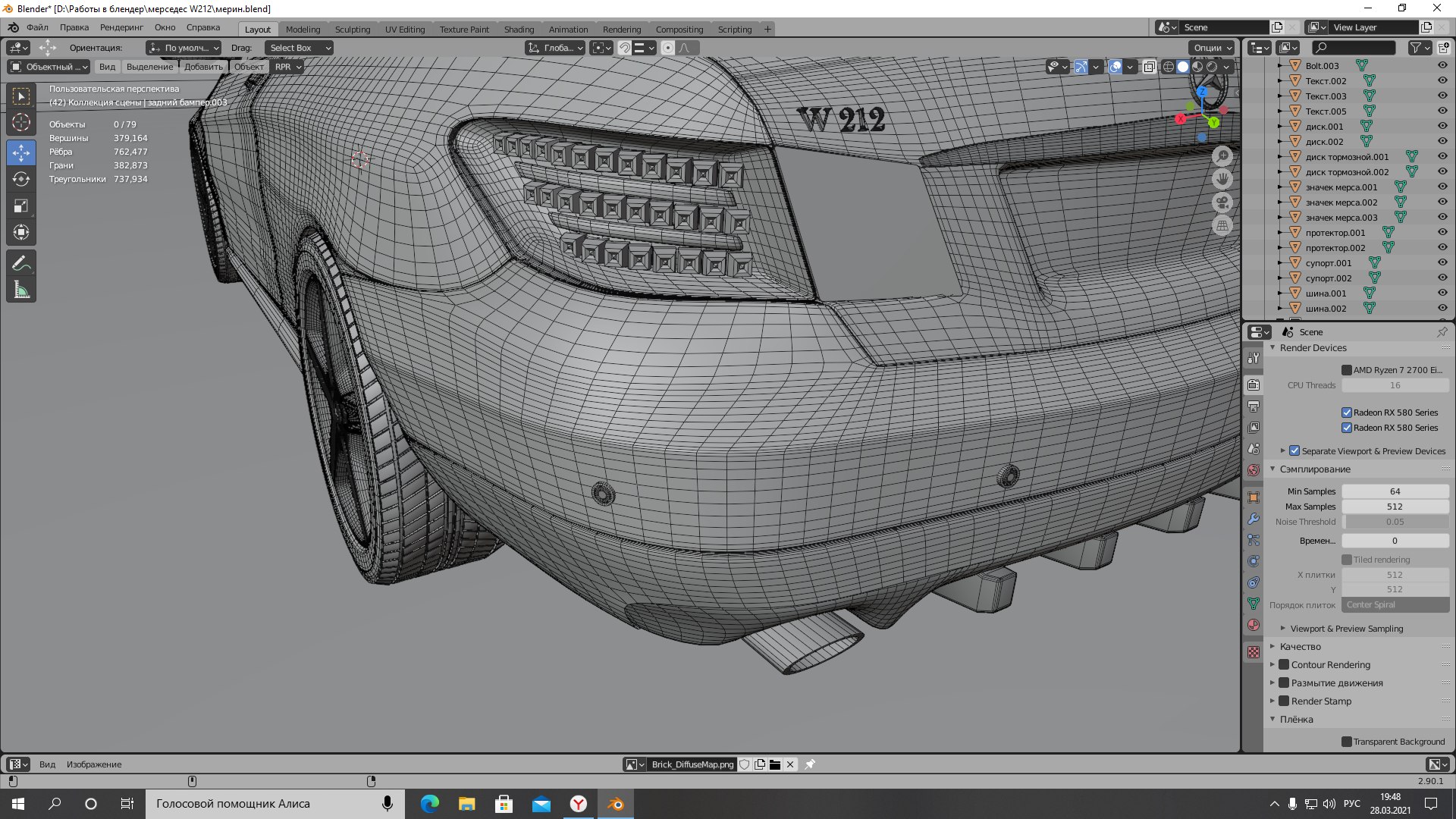The width and height of the screenshot is (1456, 819).
Task: Select the 3D Cursor tool
Action: (21, 122)
